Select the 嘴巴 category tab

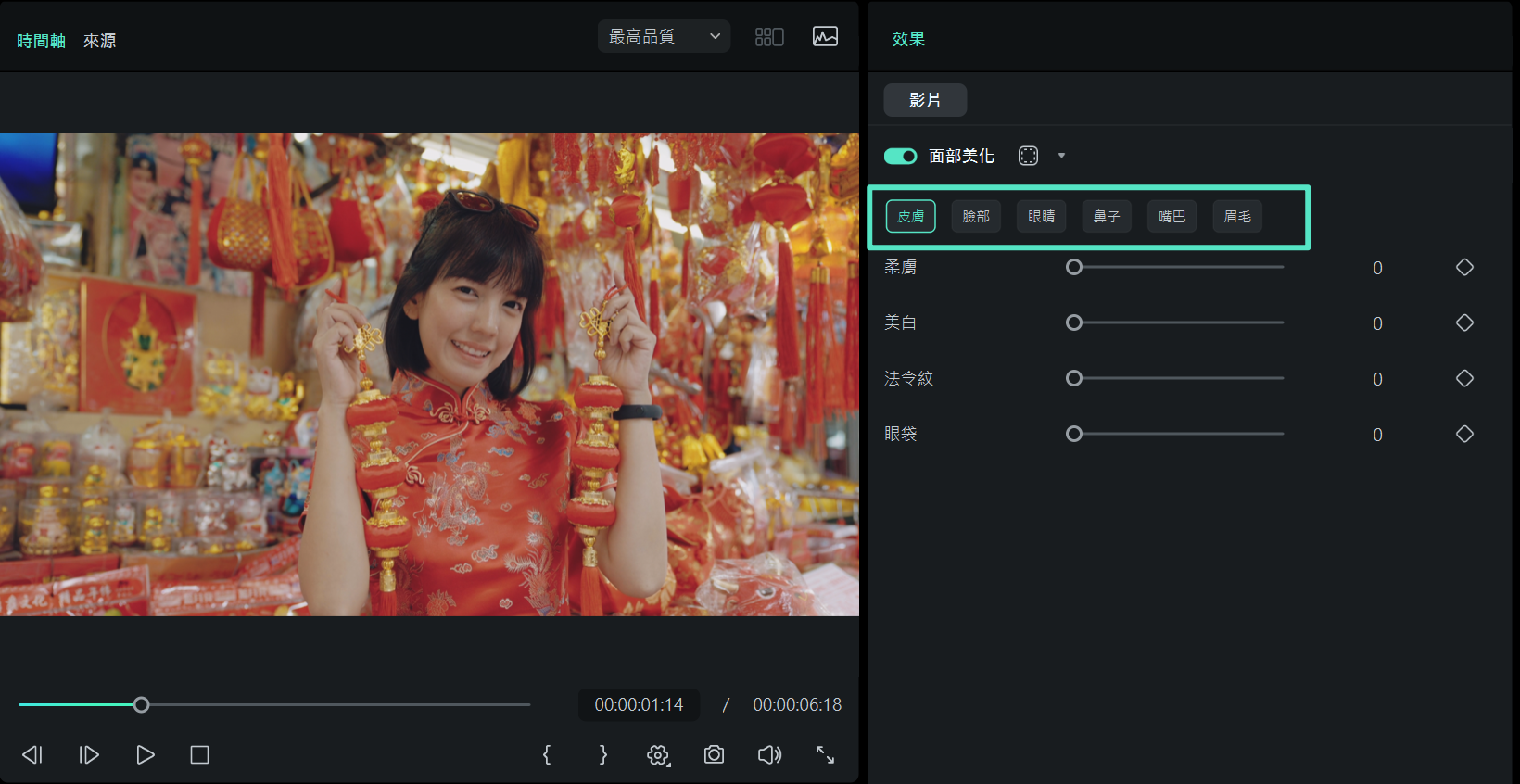pyautogui.click(x=1172, y=216)
